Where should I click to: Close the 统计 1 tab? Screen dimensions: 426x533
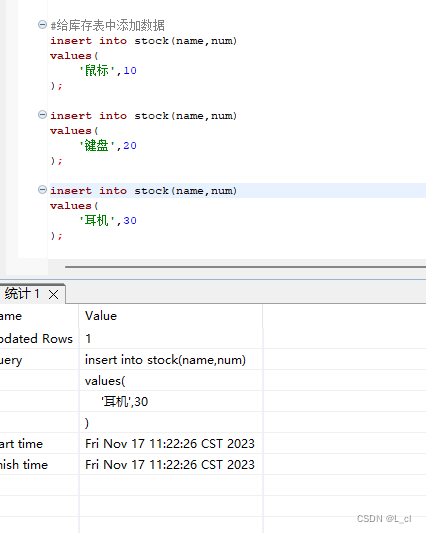click(x=53, y=294)
